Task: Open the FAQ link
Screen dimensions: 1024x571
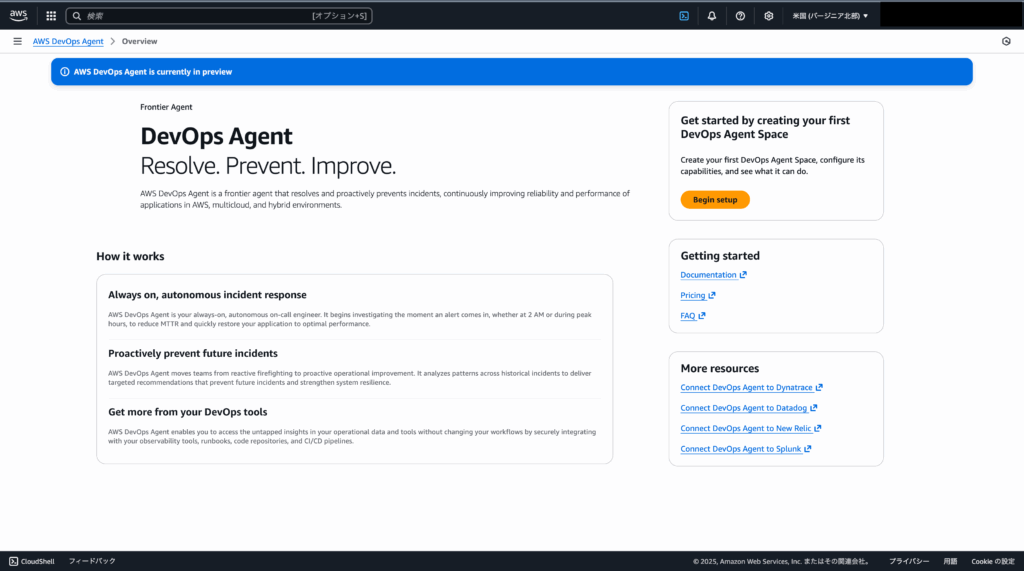Action: (x=688, y=316)
